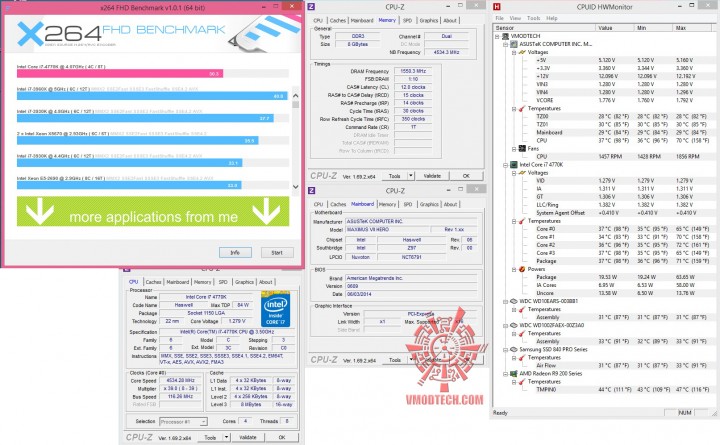Switch to Caches tab in CPU-Z Mainboard window
The height and width of the screenshot is (445, 720).
click(338, 204)
